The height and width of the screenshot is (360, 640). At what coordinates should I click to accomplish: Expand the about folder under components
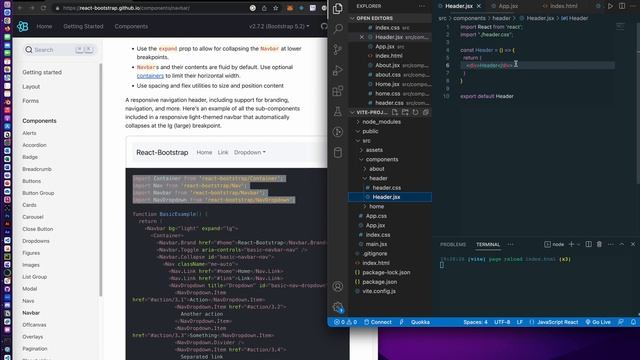coord(376,169)
